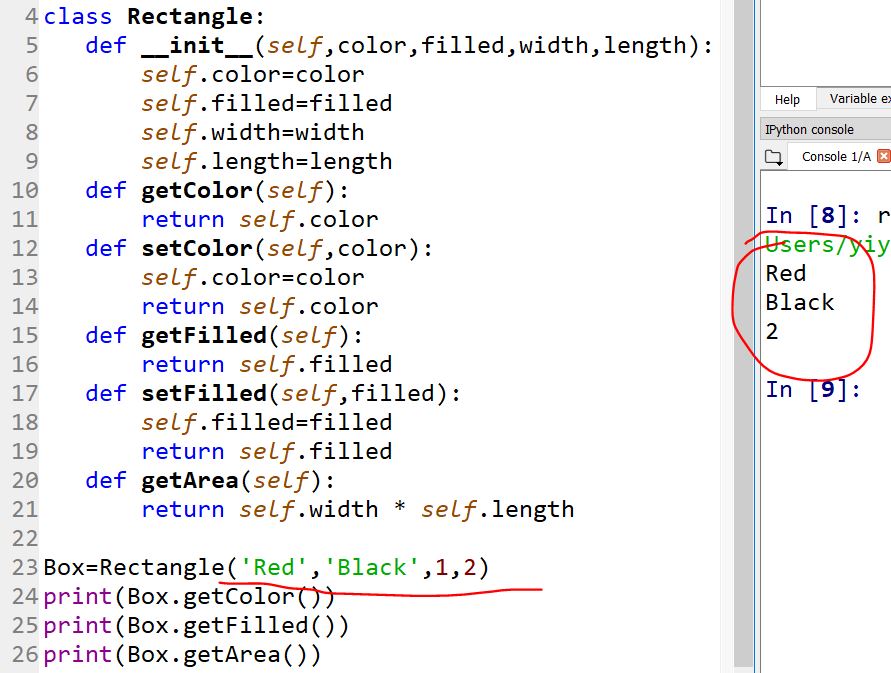The height and width of the screenshot is (673, 891).
Task: Click line number 4 in gutter
Action: (x=31, y=17)
